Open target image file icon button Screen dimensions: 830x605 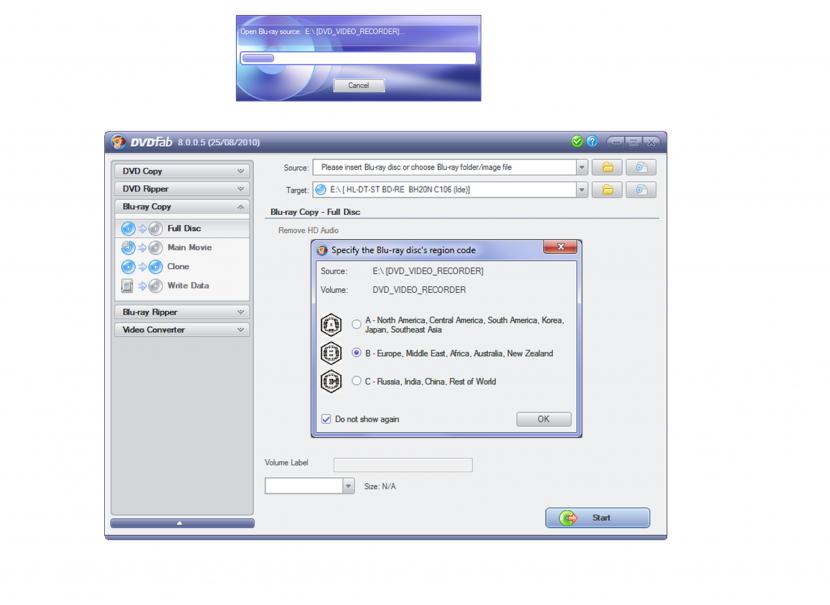641,189
